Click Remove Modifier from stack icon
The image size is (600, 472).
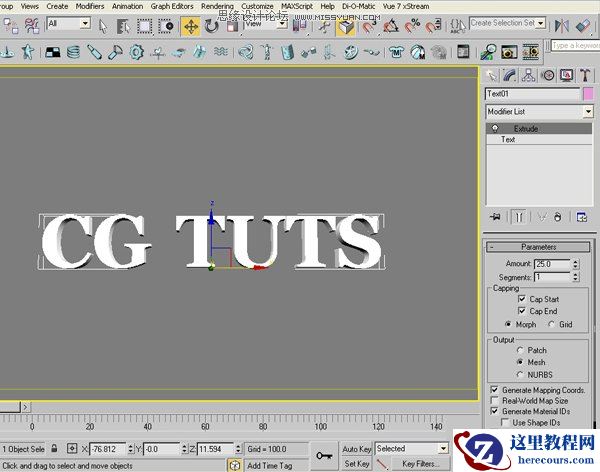click(x=558, y=217)
